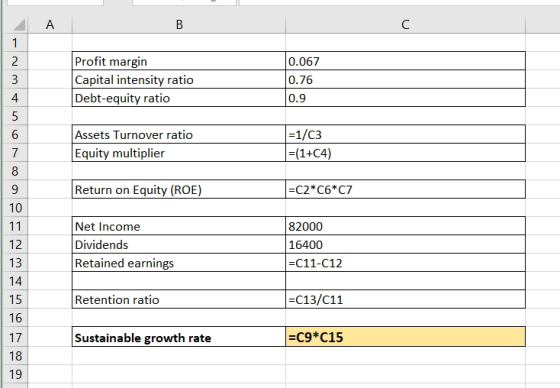Image resolution: width=560 pixels, height=388 pixels.
Task: Select row 6 header
Action: point(15,135)
